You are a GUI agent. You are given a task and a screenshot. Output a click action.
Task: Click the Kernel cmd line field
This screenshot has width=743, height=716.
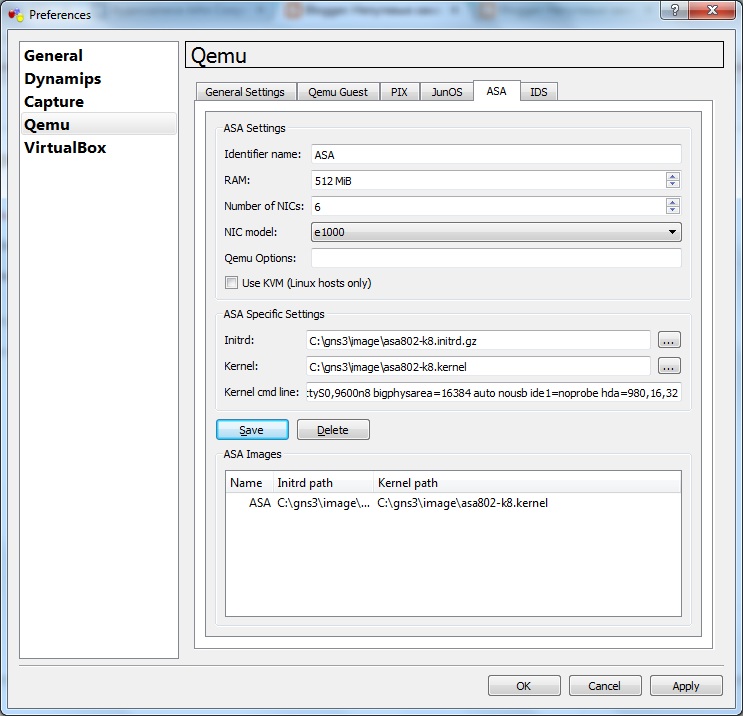494,392
